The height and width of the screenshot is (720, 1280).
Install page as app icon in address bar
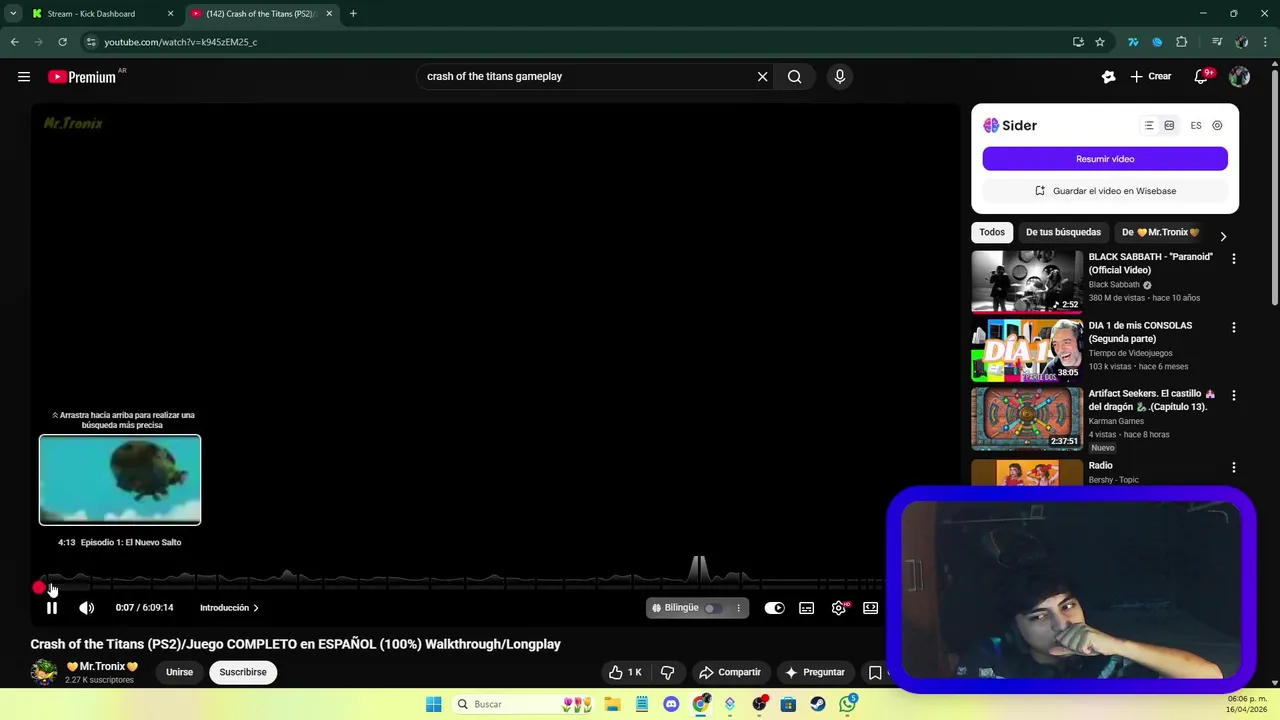[x=1078, y=42]
